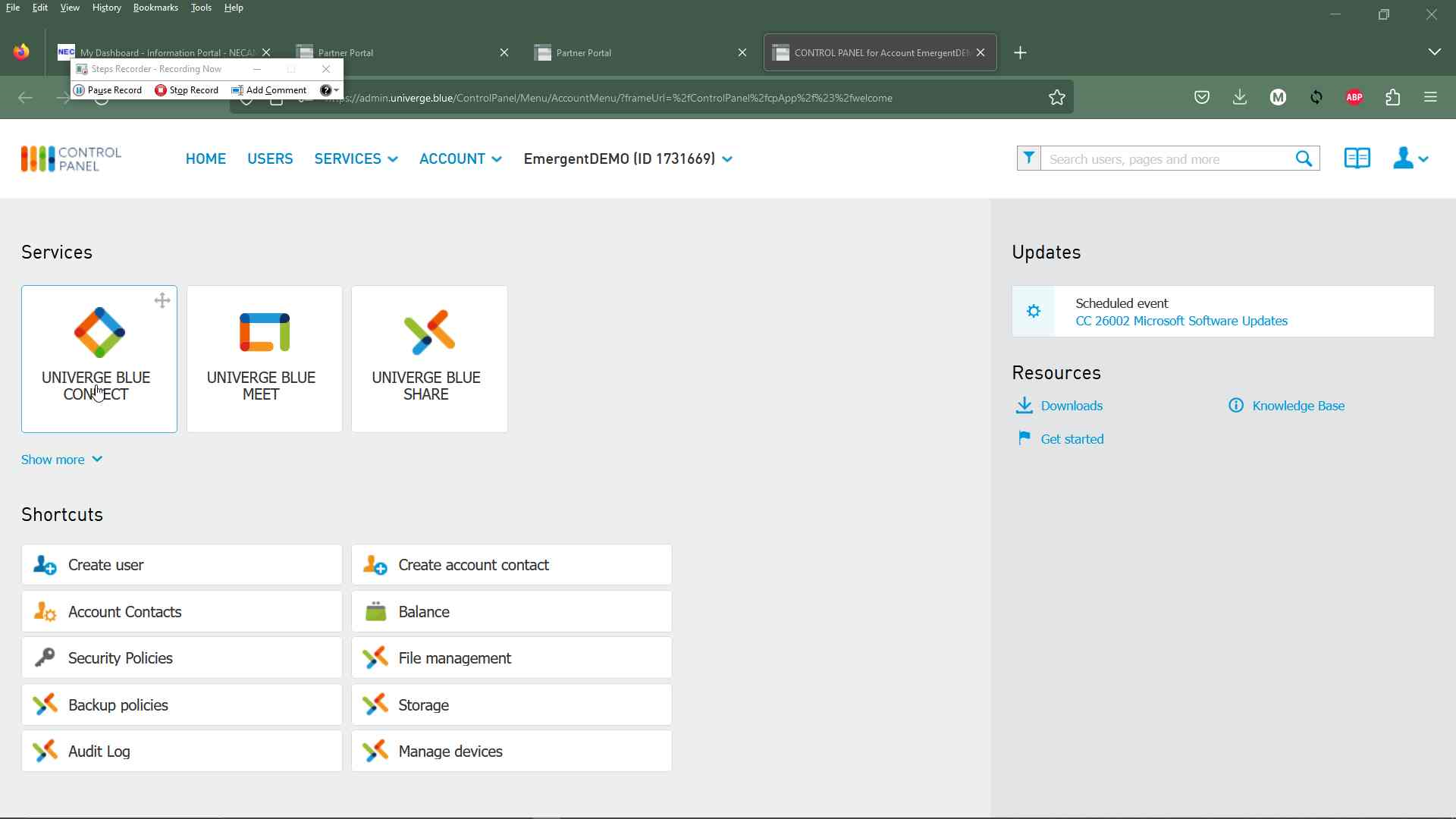Image resolution: width=1456 pixels, height=819 pixels.
Task: Click the Control Panel logo
Action: coord(71,159)
